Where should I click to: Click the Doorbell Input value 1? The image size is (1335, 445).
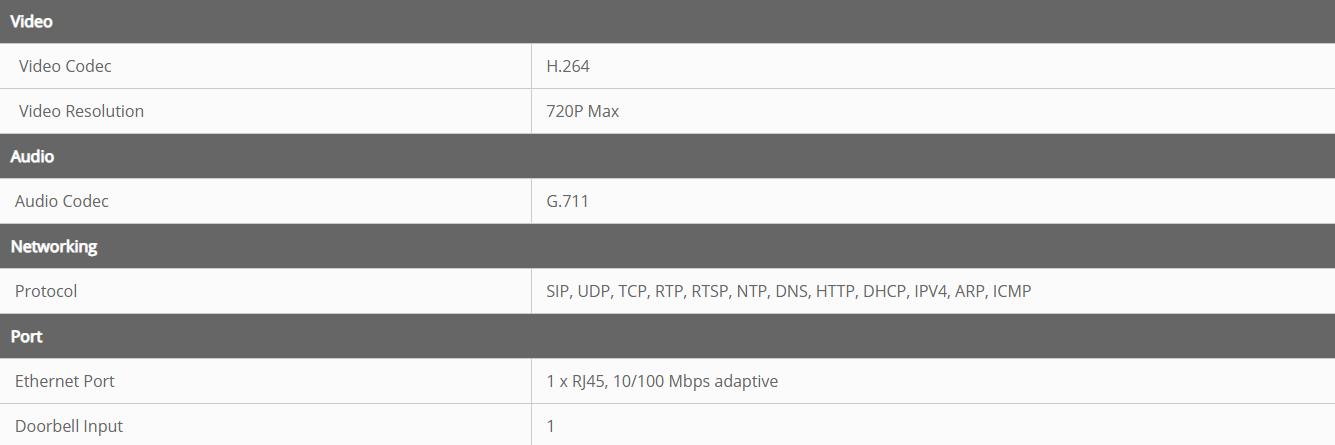(551, 426)
